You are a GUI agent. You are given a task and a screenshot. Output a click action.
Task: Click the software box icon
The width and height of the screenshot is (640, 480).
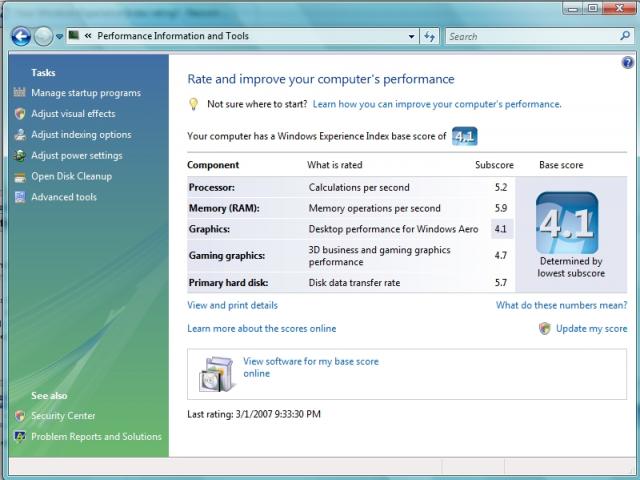click(x=218, y=374)
